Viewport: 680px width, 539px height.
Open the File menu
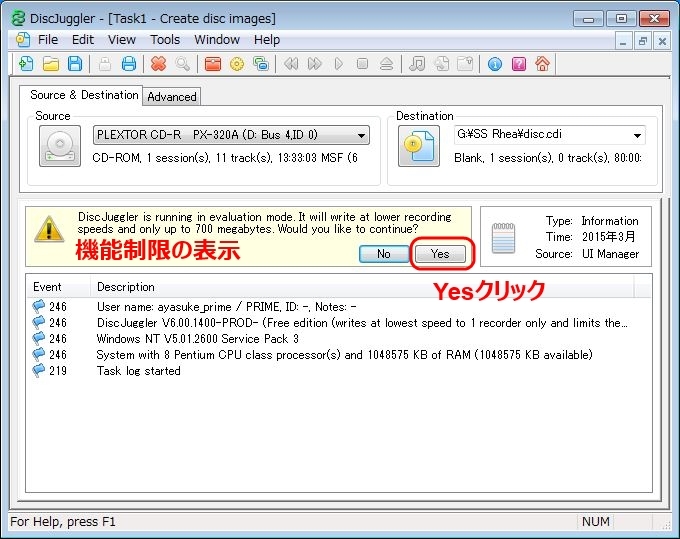tap(48, 40)
